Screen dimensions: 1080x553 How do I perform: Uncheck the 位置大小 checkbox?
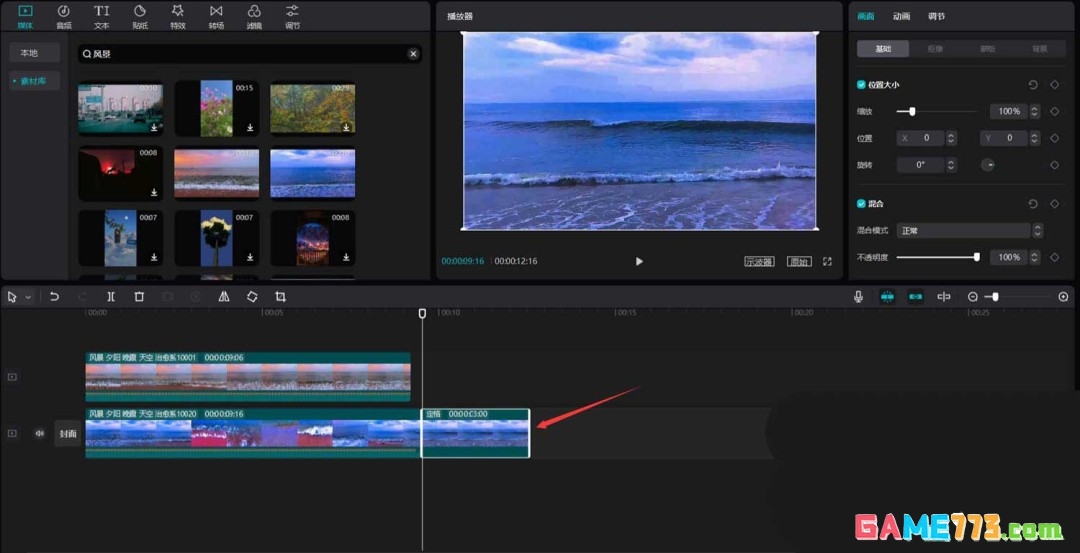(861, 85)
